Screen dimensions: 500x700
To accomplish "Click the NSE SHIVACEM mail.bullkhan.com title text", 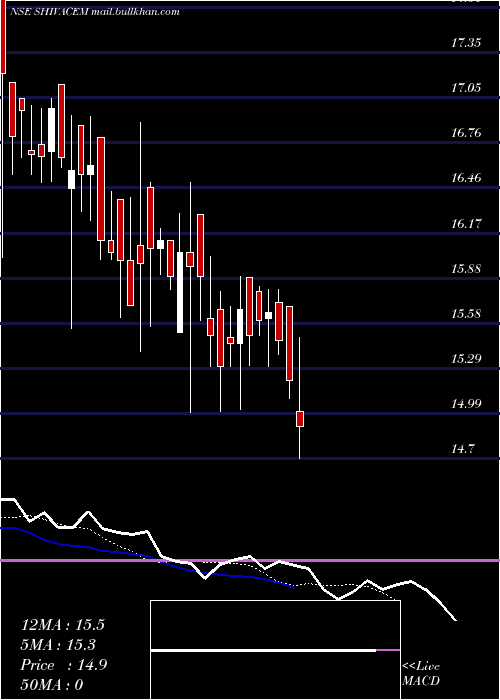I will (94, 12).
